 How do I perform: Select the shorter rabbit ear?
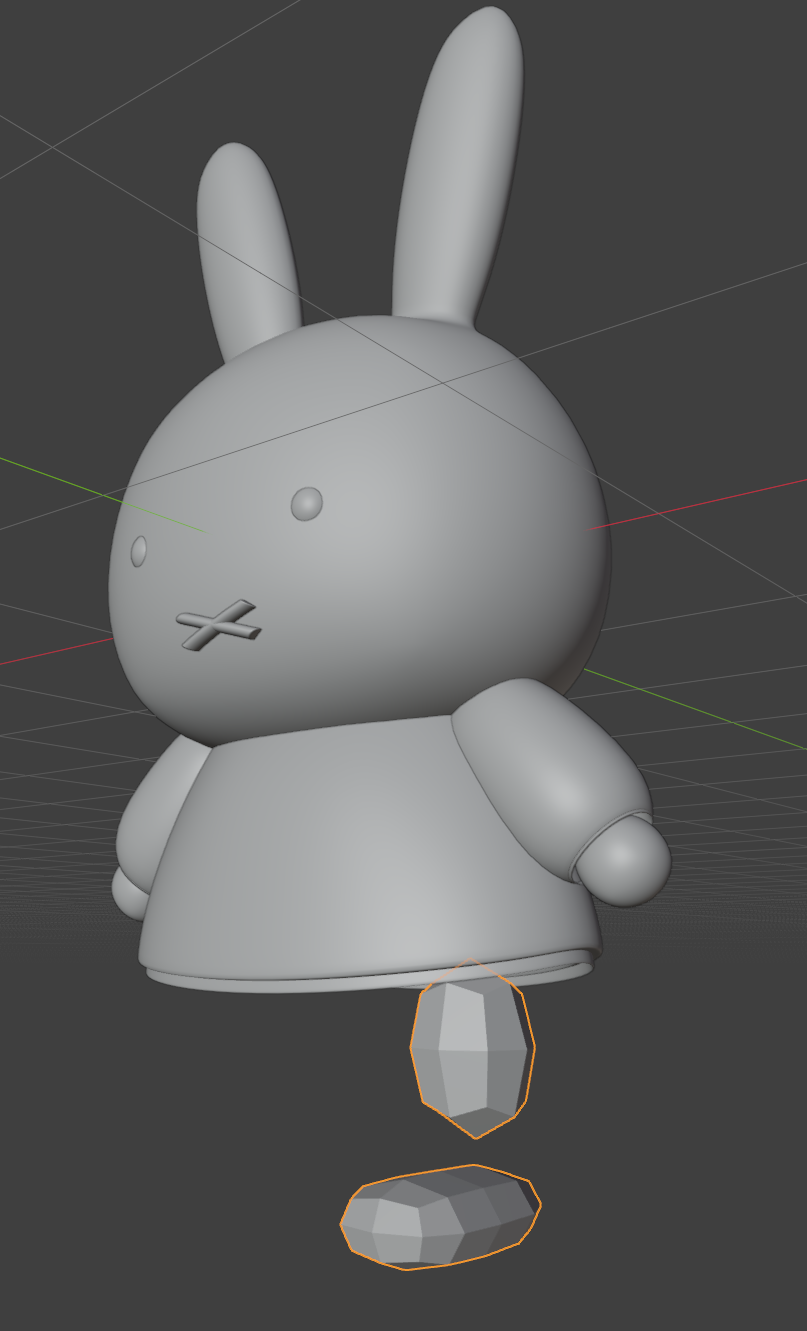pyautogui.click(x=243, y=250)
